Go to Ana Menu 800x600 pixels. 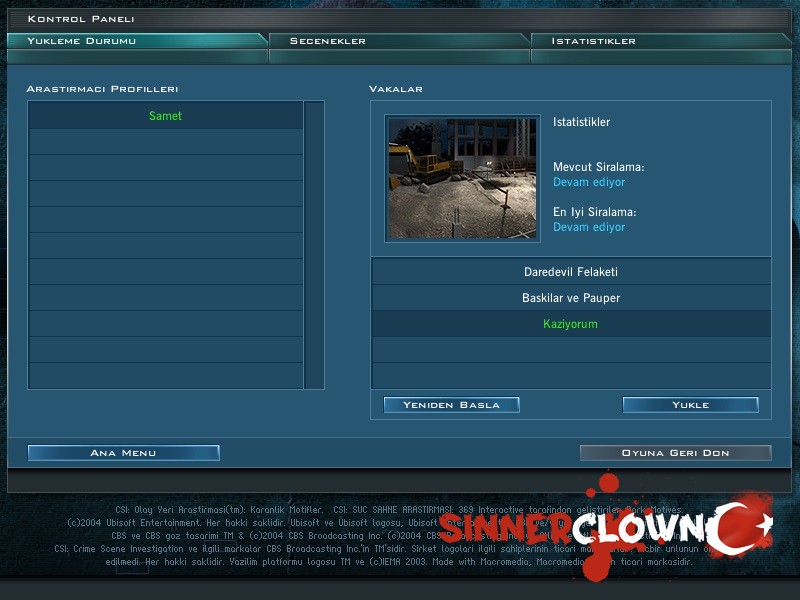click(x=123, y=453)
